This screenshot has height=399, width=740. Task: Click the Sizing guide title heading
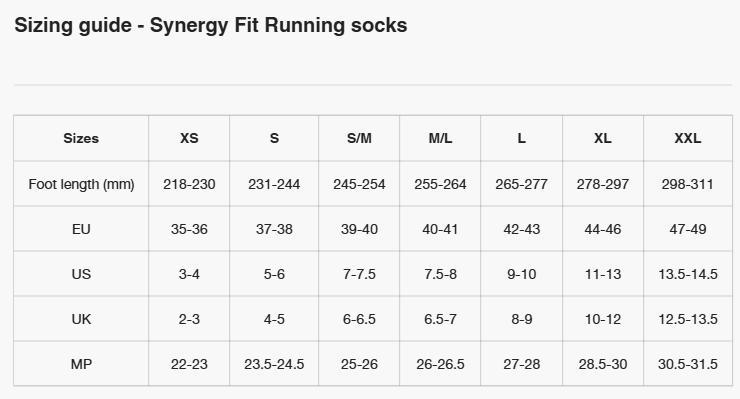pos(210,25)
